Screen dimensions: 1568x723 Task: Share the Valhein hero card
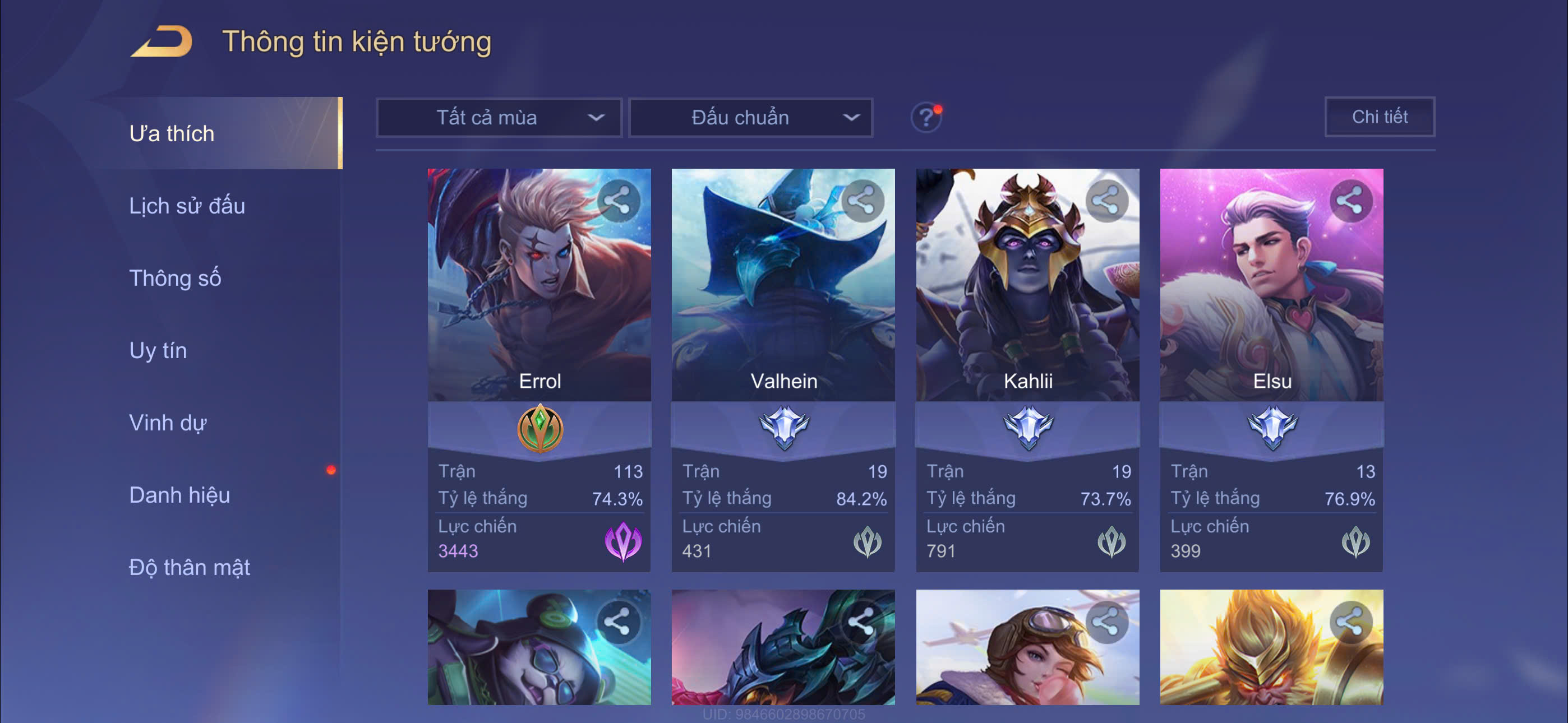[862, 200]
